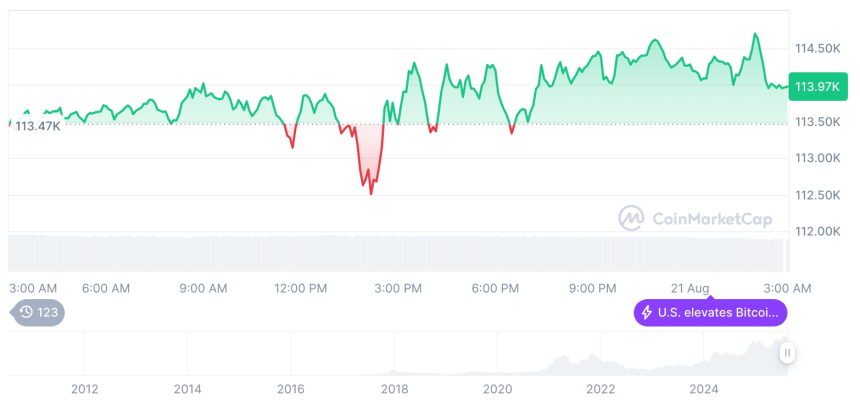The height and width of the screenshot is (401, 860).
Task: Click the CoinMarketCap logo icon watermark
Action: [x=631, y=217]
